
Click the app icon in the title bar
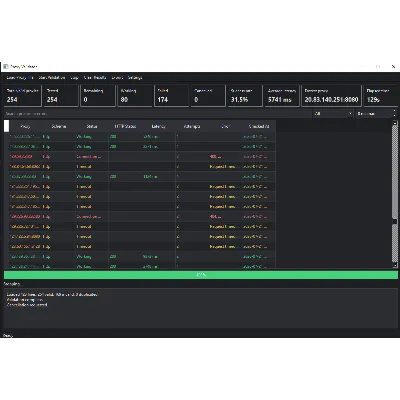coord(6,67)
